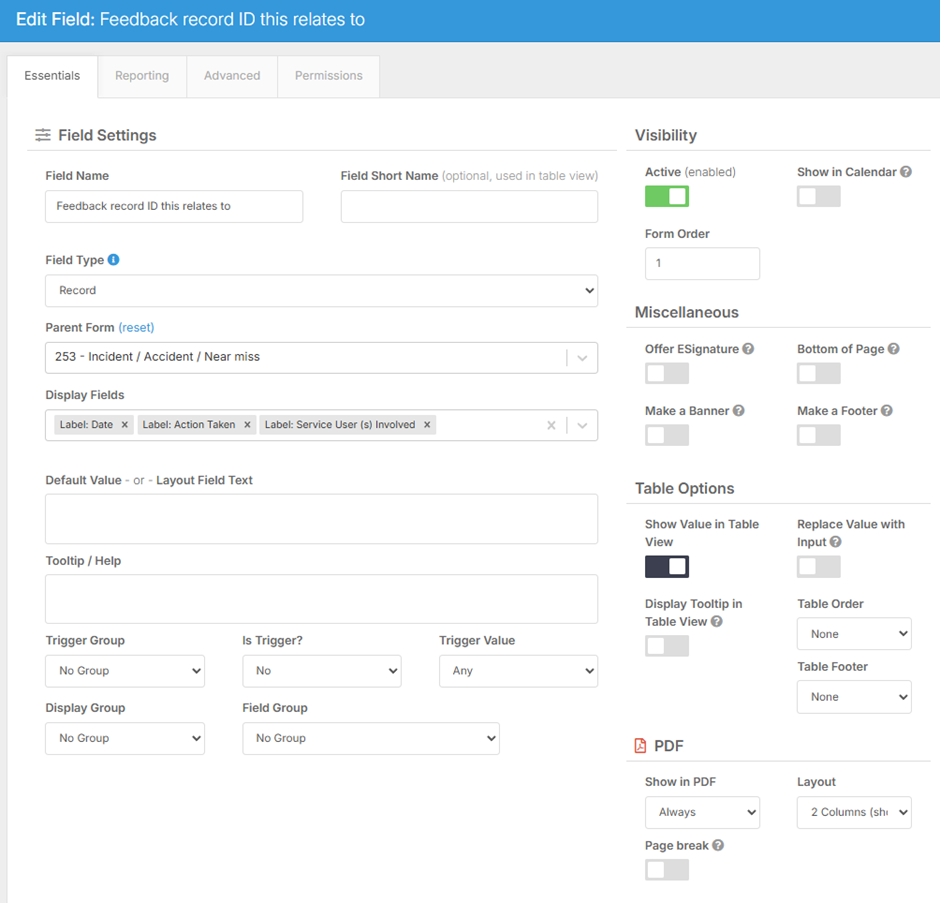
Task: Remove 'Label: Service User (s) Involved' tag
Action: (427, 425)
